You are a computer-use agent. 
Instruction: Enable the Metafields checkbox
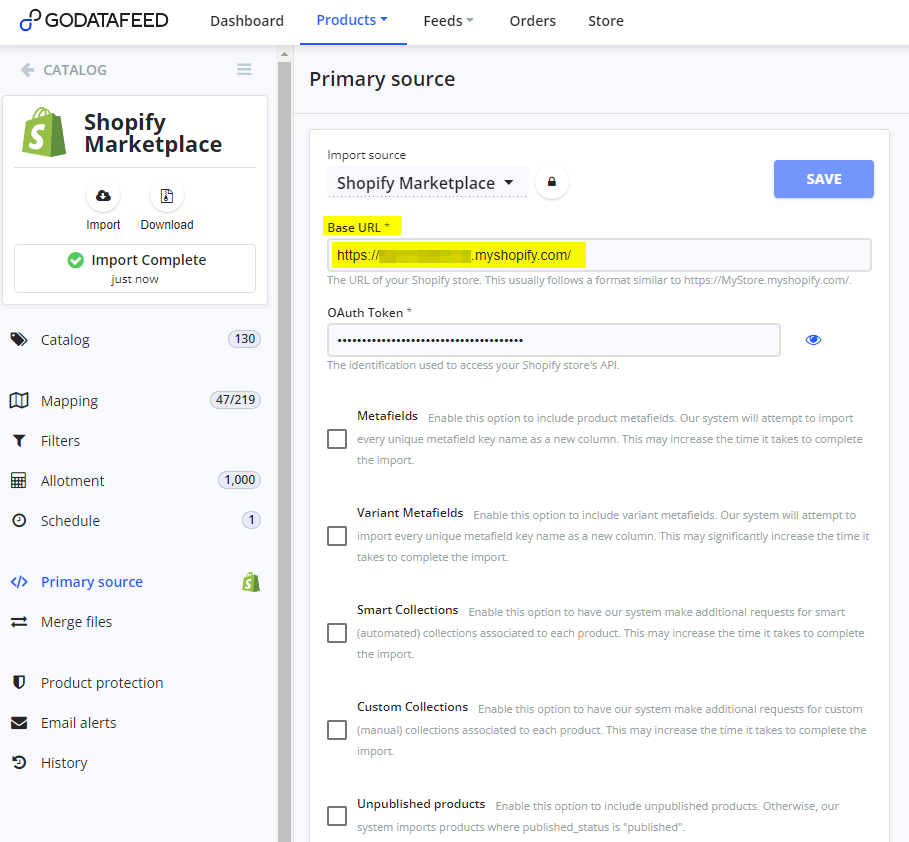point(337,439)
